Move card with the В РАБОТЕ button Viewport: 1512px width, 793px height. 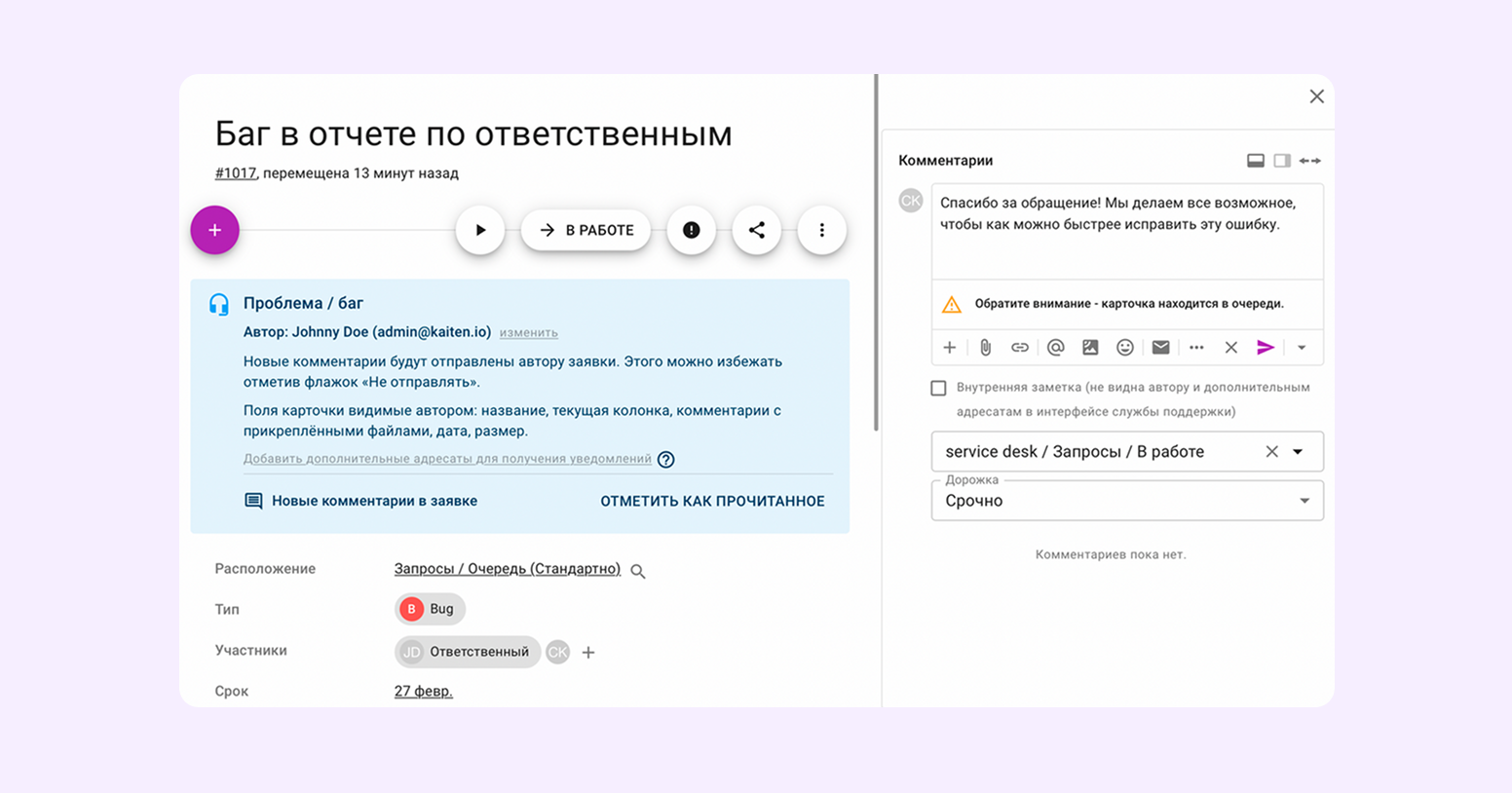(586, 230)
